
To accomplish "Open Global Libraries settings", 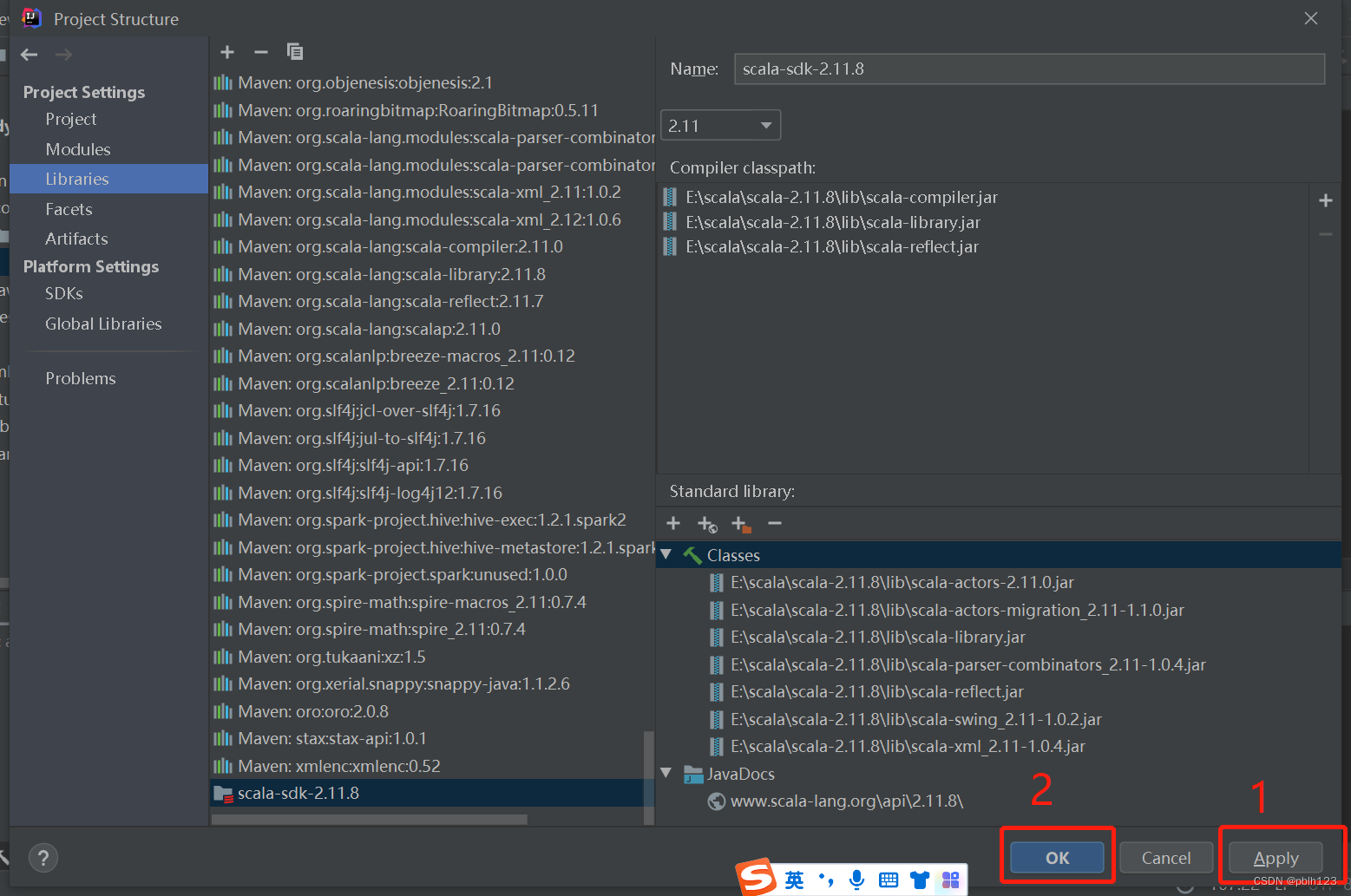I will click(x=103, y=324).
